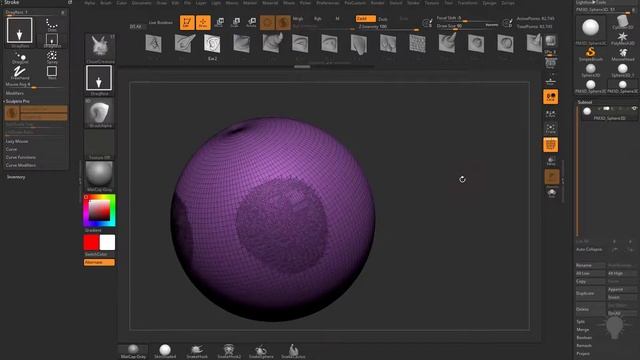Viewport: 640px width, 360px height.
Task: Toggle the Zadd button
Action: (x=365, y=19)
